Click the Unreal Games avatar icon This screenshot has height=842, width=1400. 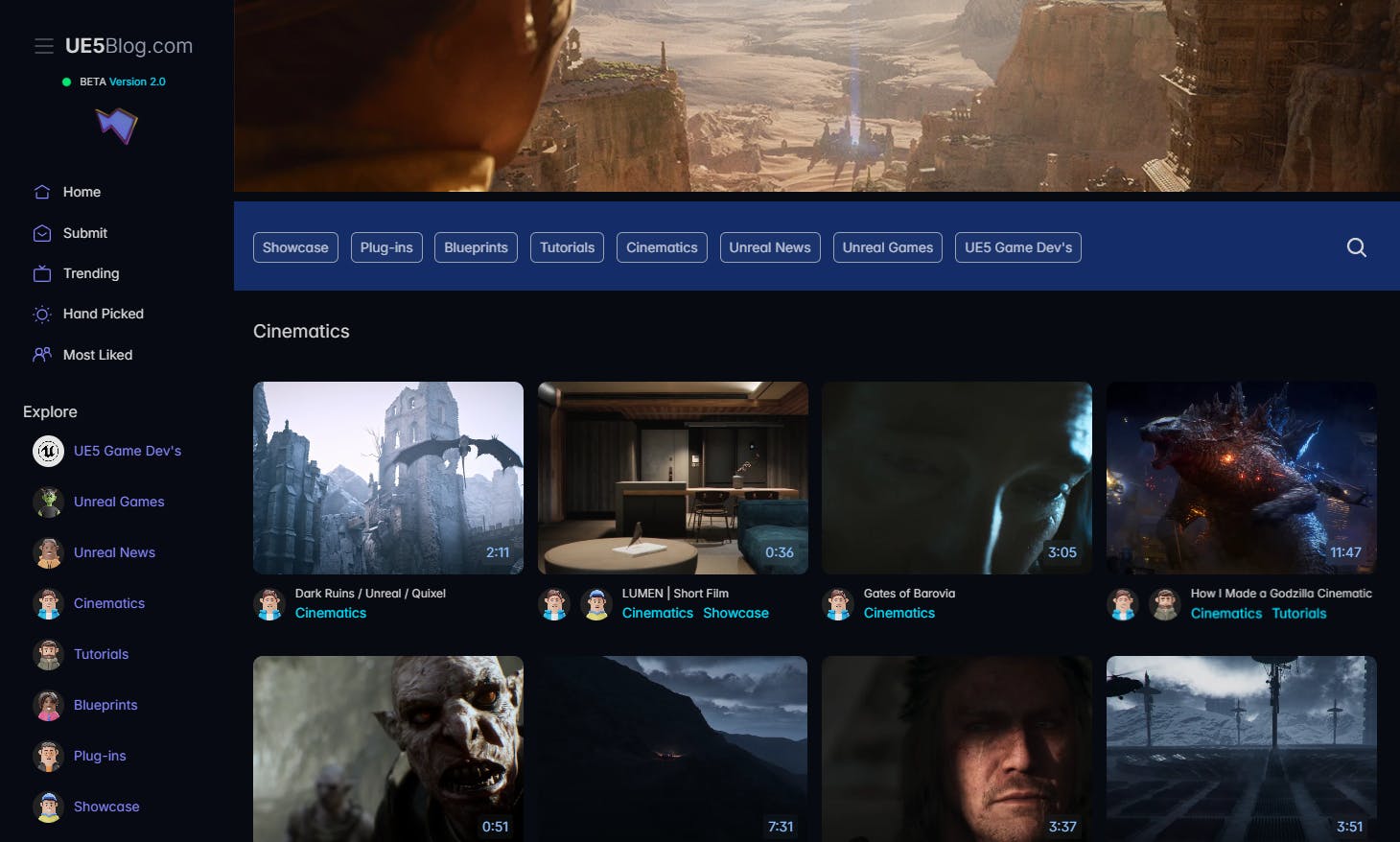48,502
